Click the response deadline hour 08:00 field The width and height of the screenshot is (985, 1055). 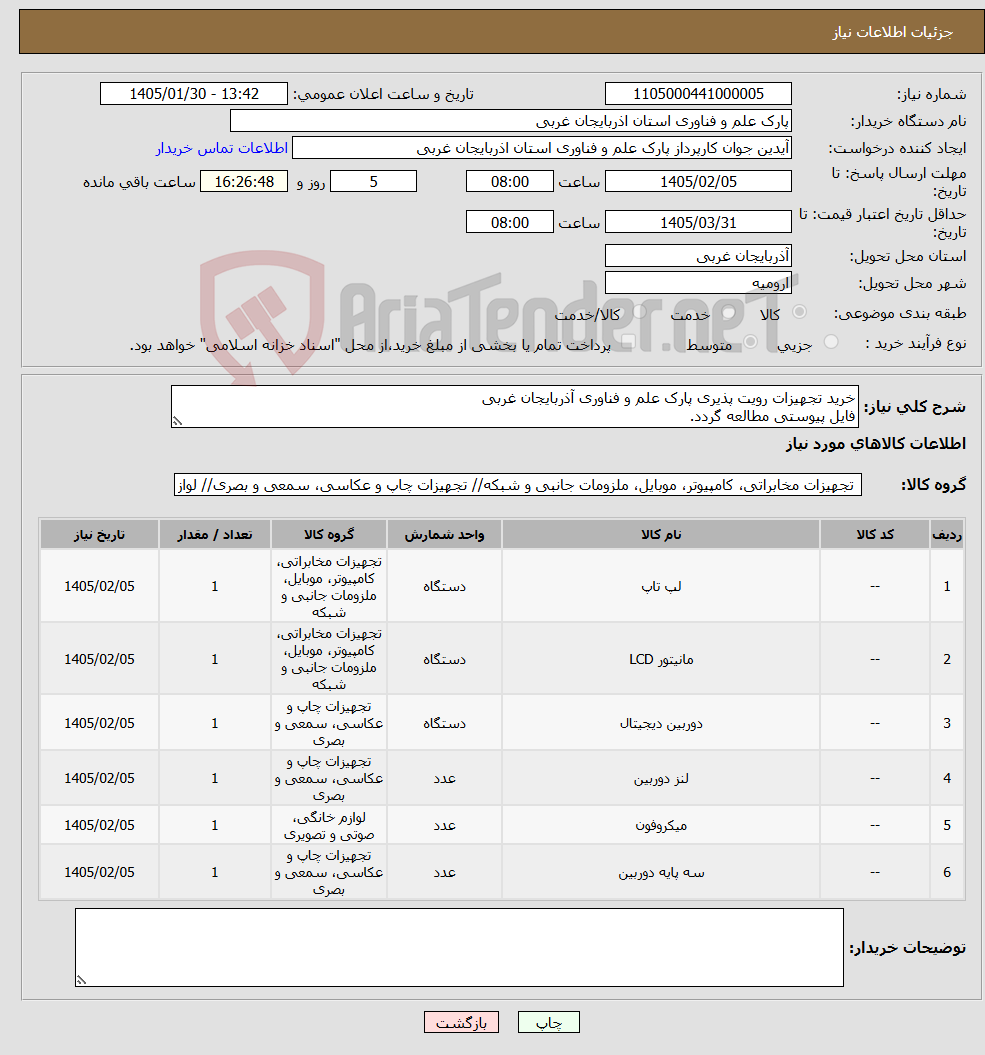tap(509, 182)
